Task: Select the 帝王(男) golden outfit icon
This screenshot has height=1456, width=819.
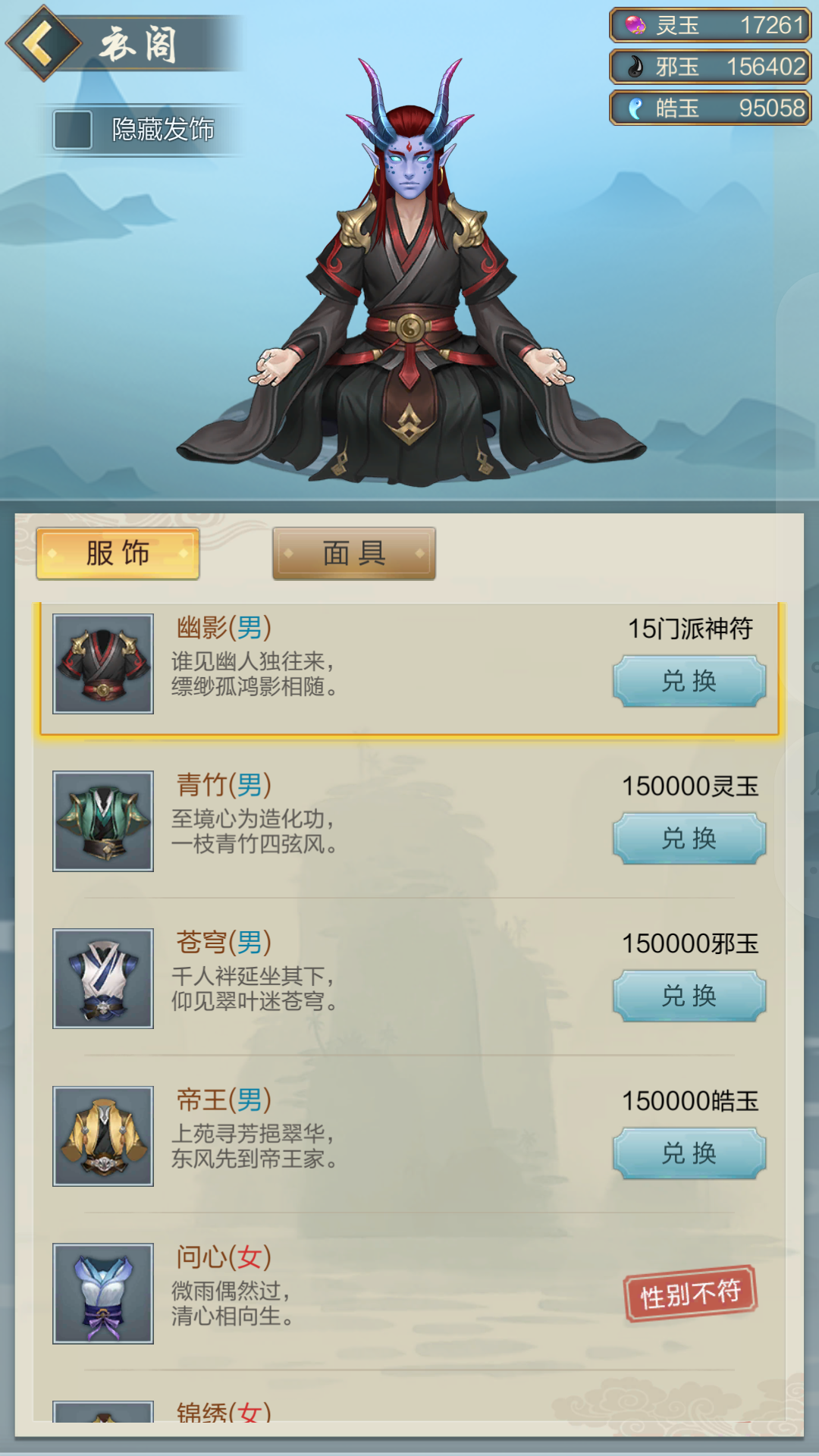Action: click(103, 1136)
